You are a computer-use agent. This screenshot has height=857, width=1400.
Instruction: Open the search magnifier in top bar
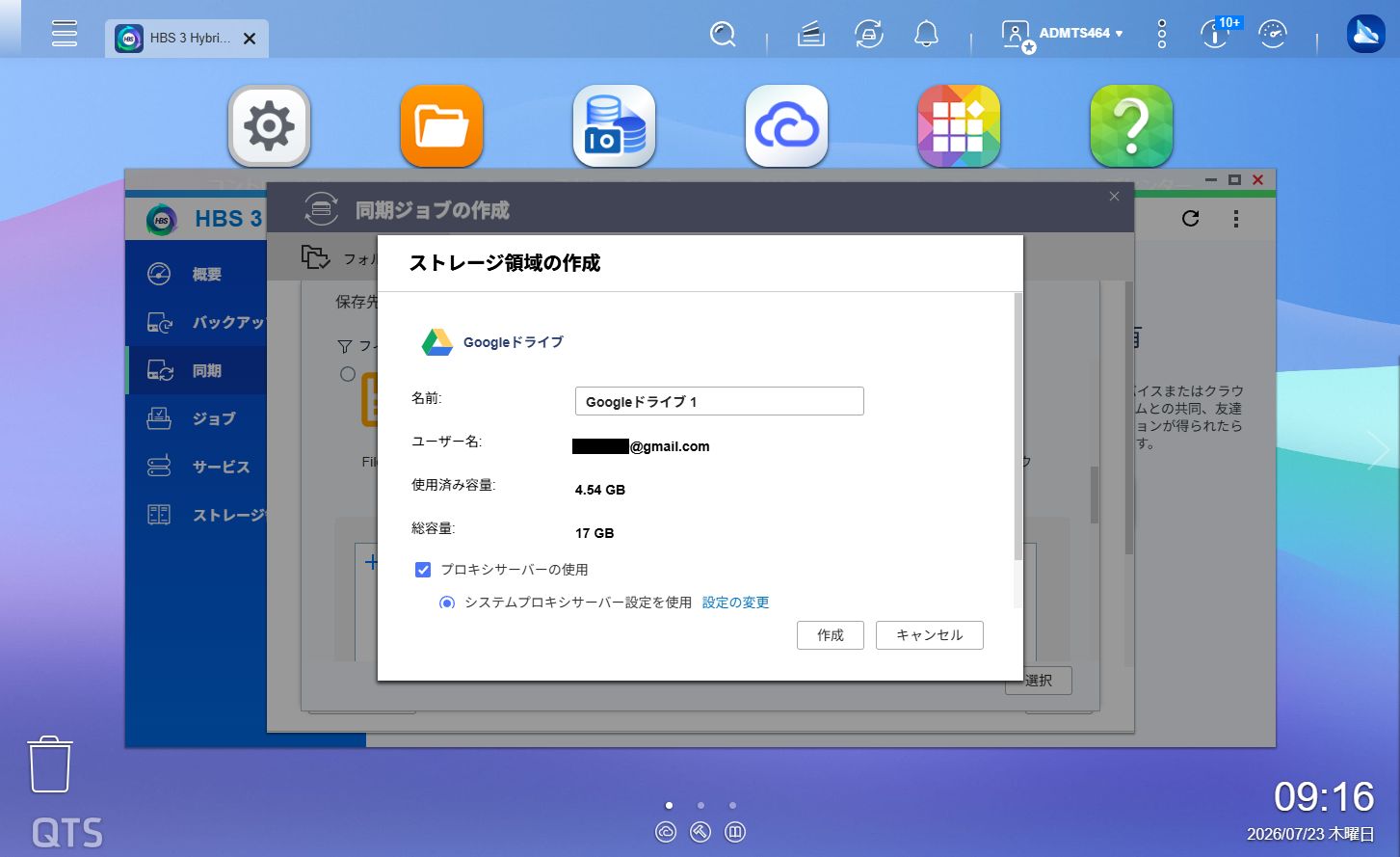click(723, 35)
